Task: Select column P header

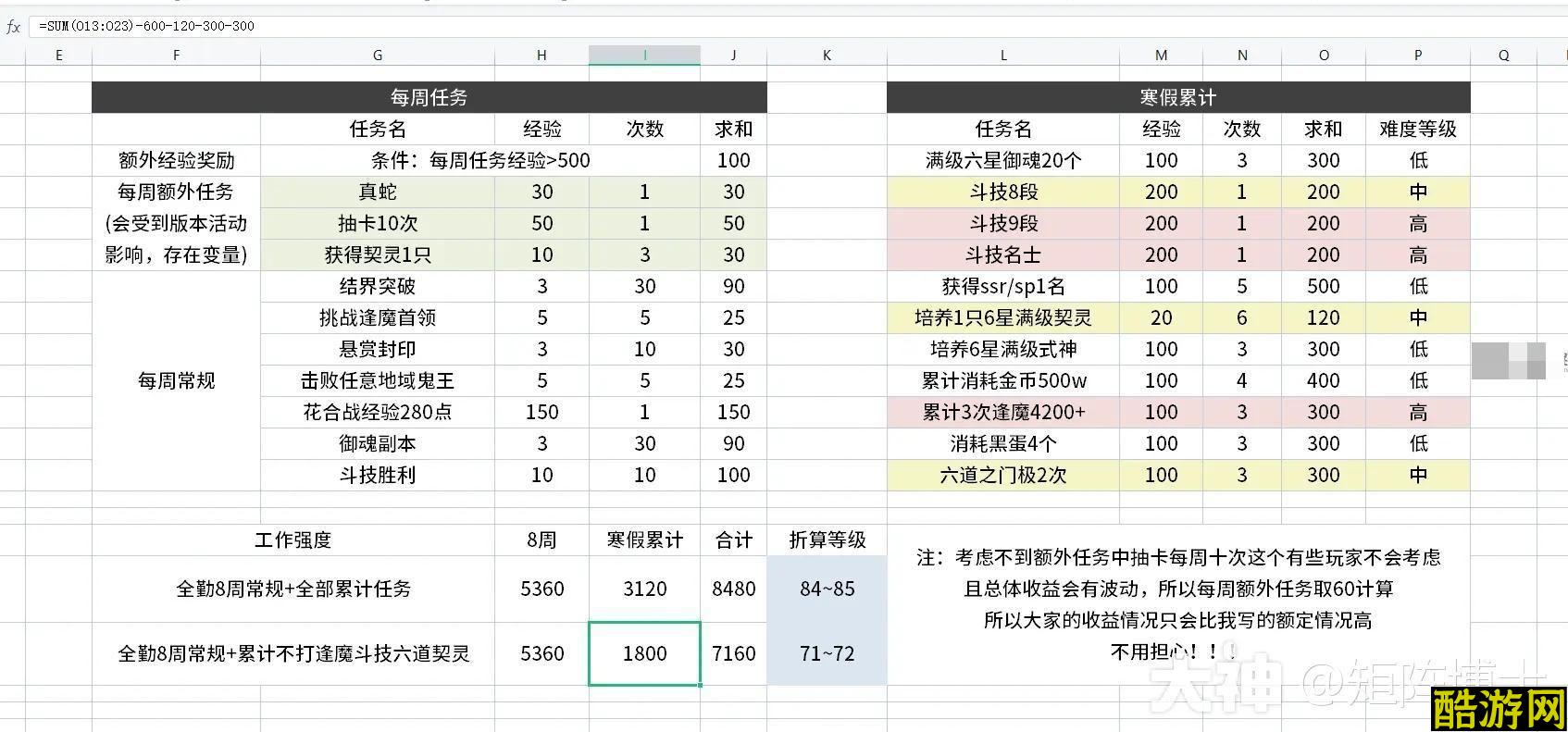Action: tap(1418, 56)
